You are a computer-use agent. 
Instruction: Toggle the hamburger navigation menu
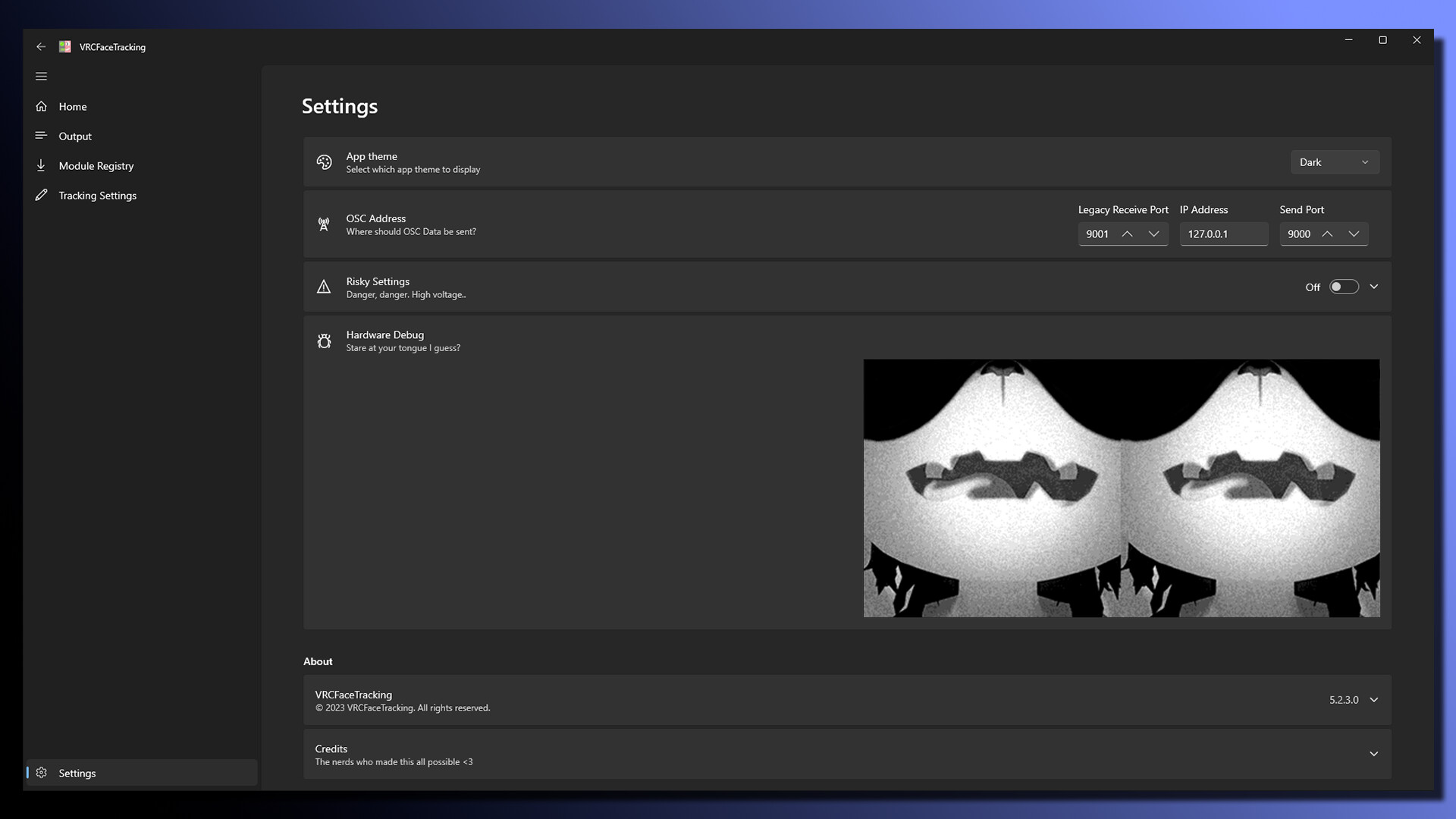coord(42,76)
